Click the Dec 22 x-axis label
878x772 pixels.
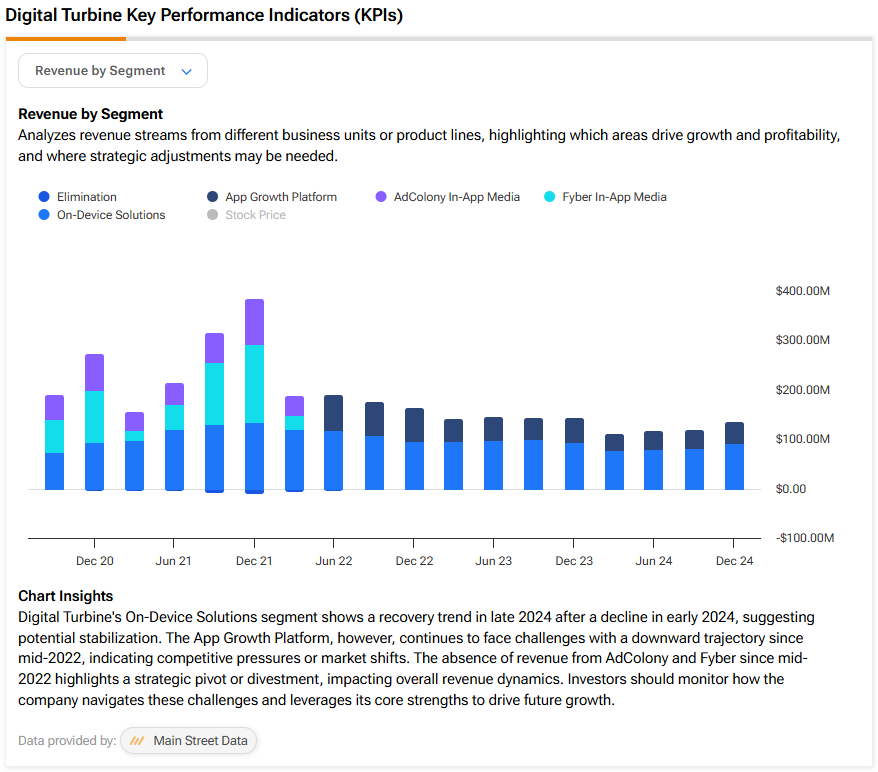coord(414,561)
